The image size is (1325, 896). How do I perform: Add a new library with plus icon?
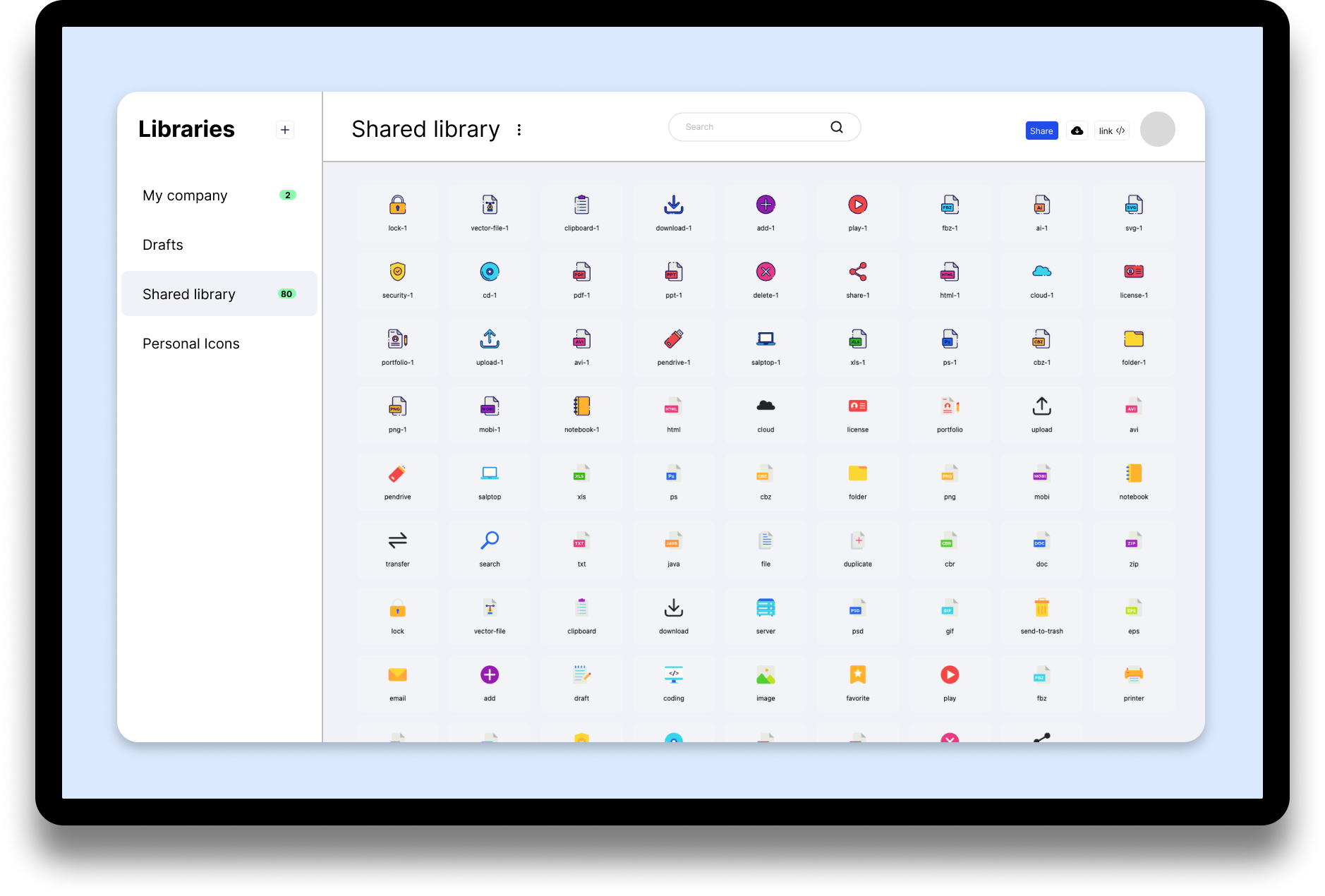point(285,130)
